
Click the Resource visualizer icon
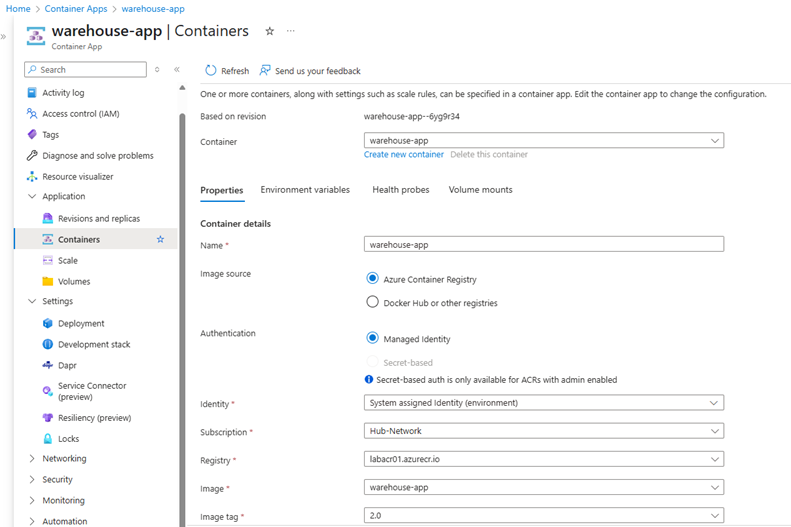32,177
